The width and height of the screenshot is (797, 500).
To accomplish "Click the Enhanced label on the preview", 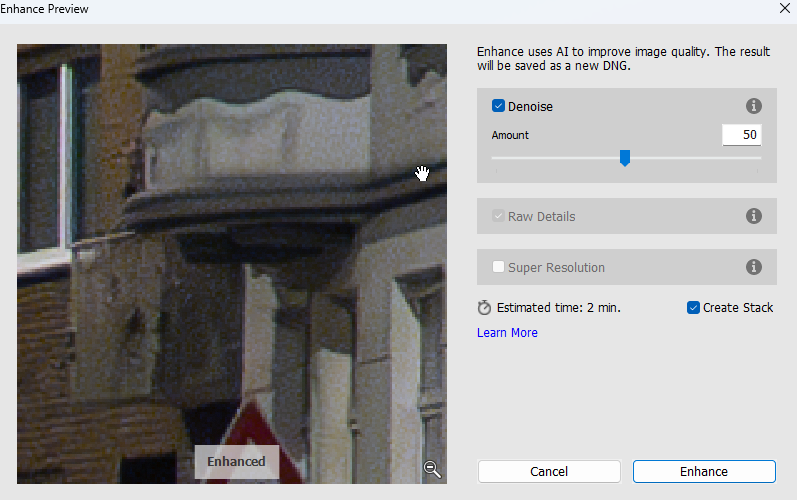I will tap(236, 461).
